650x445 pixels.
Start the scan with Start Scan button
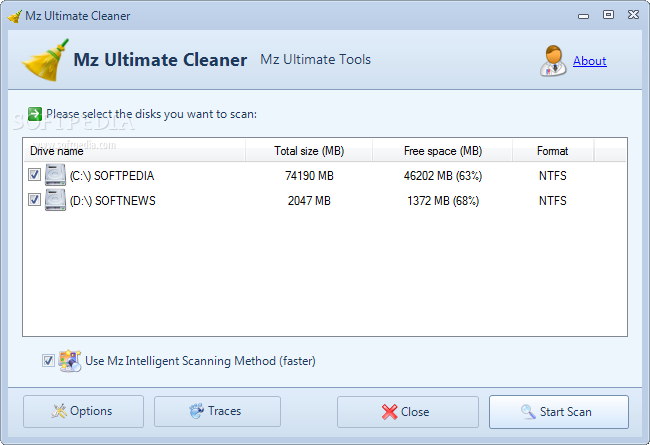(559, 412)
